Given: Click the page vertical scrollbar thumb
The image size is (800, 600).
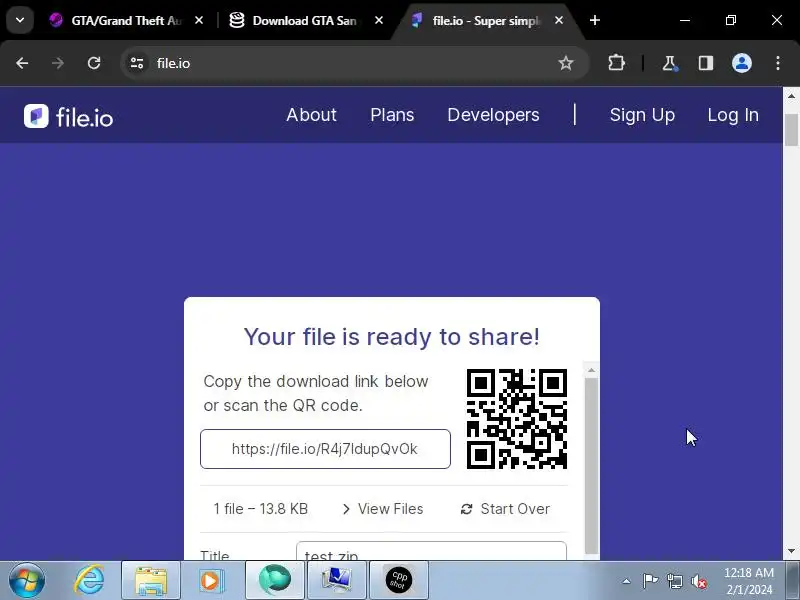Looking at the screenshot, I should [x=791, y=130].
